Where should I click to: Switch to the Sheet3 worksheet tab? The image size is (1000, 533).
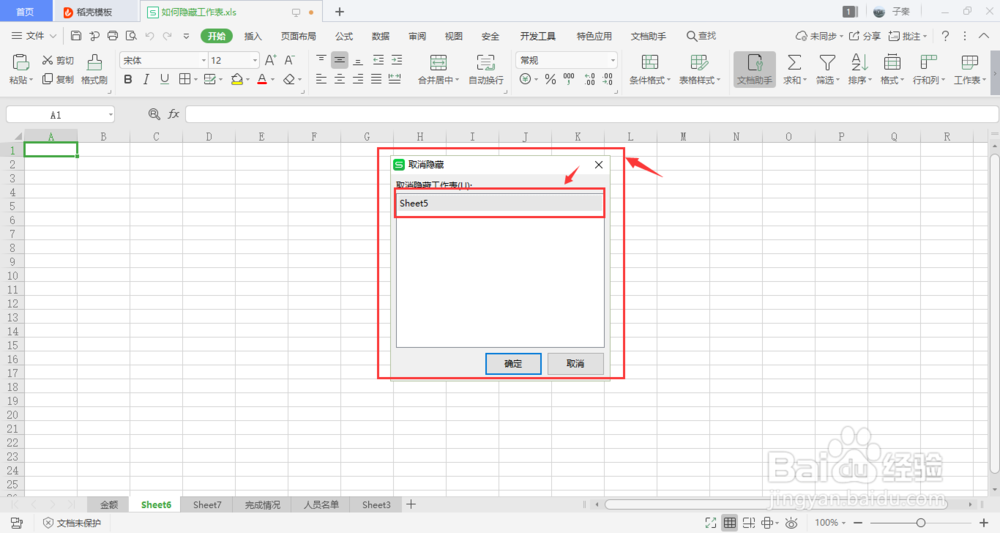click(x=376, y=505)
